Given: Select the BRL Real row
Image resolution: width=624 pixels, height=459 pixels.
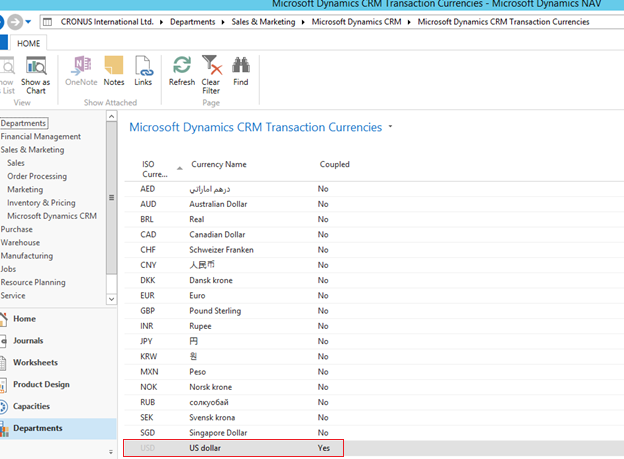Looking at the screenshot, I should click(x=374, y=219).
